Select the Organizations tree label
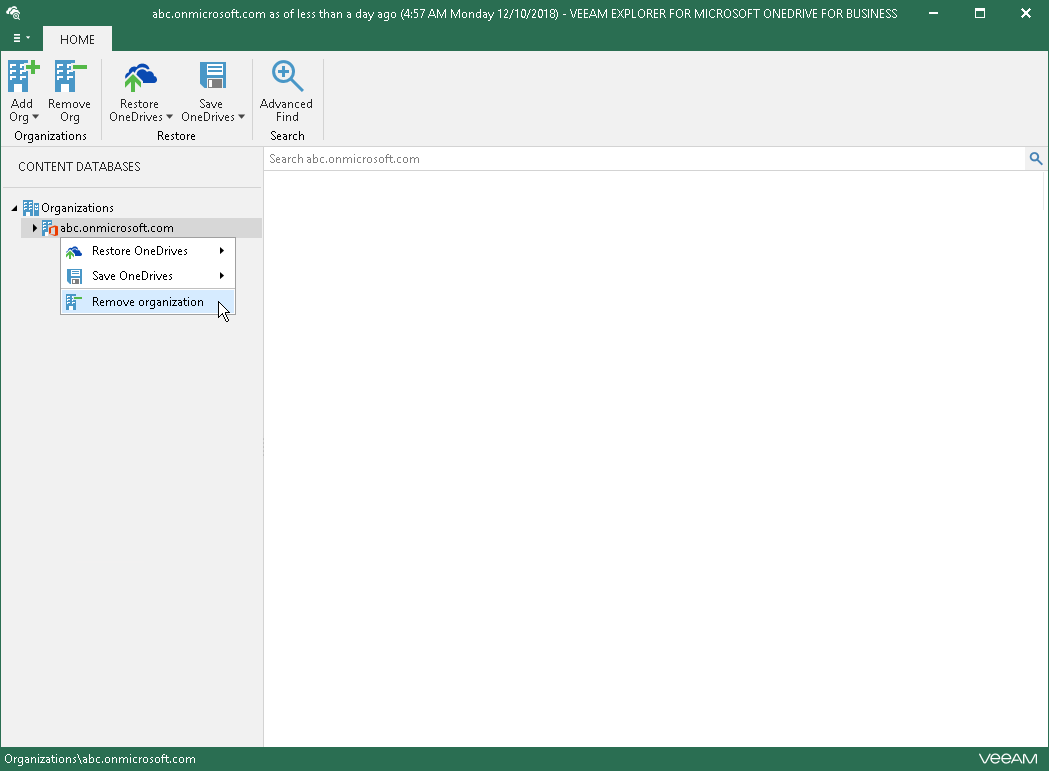The height and width of the screenshot is (771, 1049). pos(78,208)
